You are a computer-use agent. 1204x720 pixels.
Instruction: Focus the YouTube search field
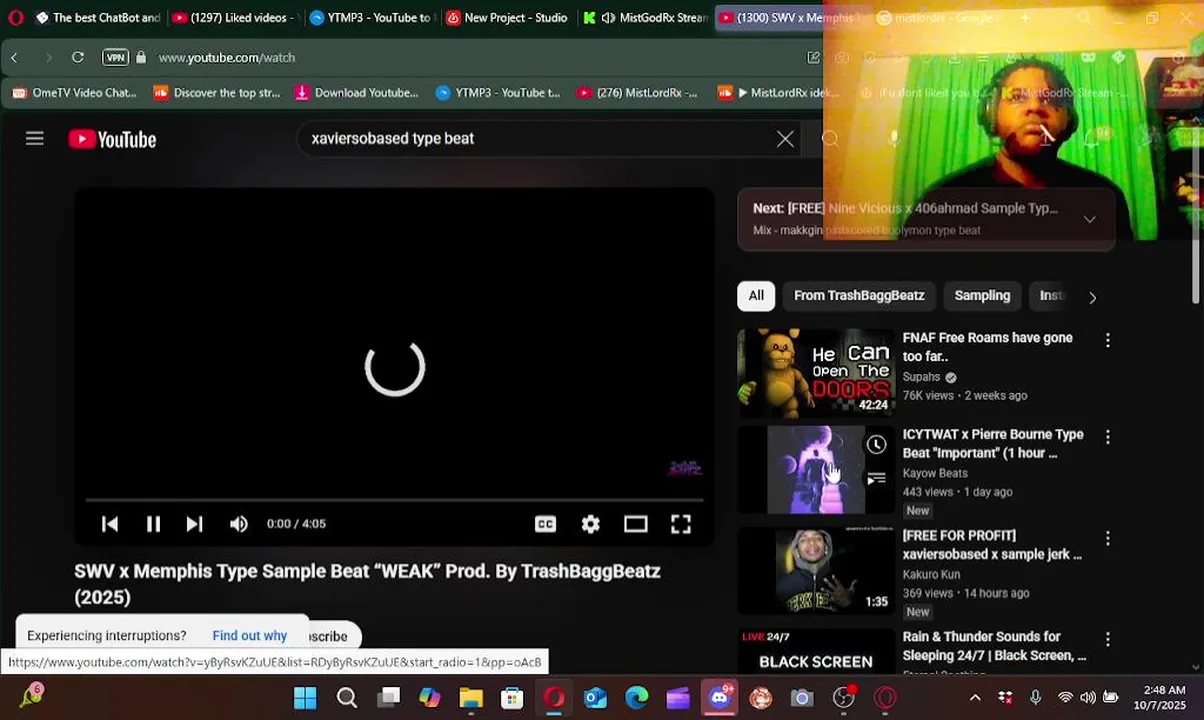pos(540,139)
